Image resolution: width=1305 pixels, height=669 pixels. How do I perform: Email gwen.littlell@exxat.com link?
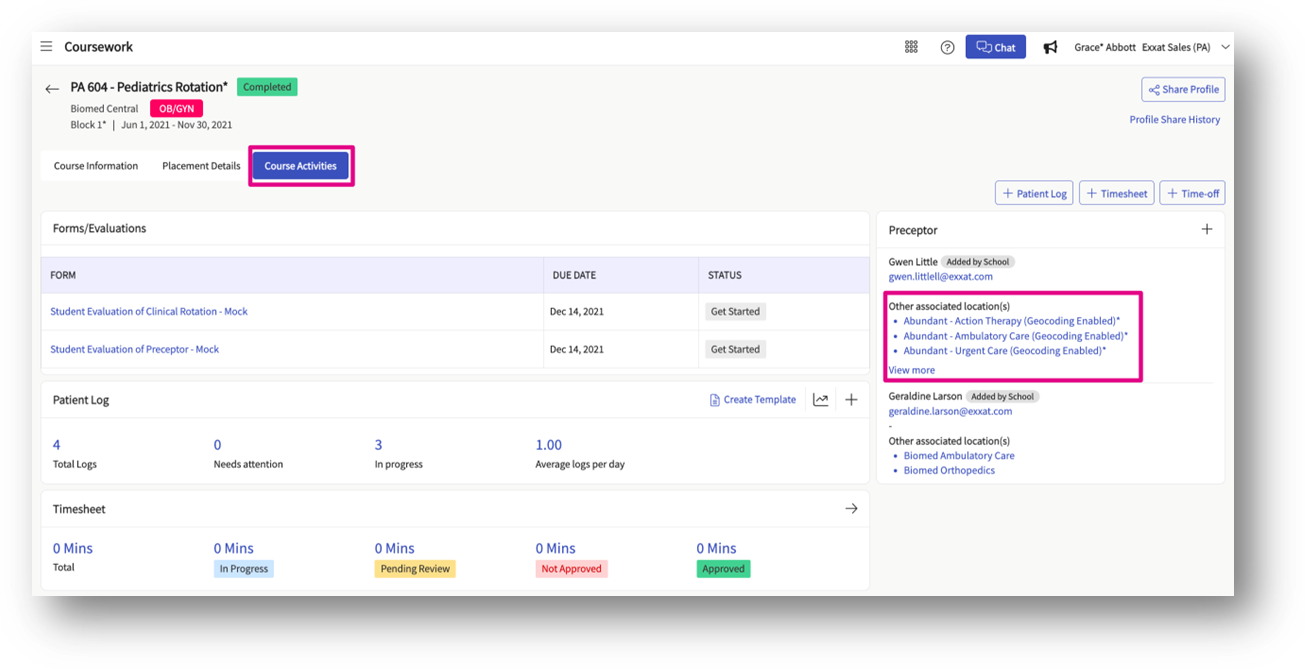click(941, 276)
